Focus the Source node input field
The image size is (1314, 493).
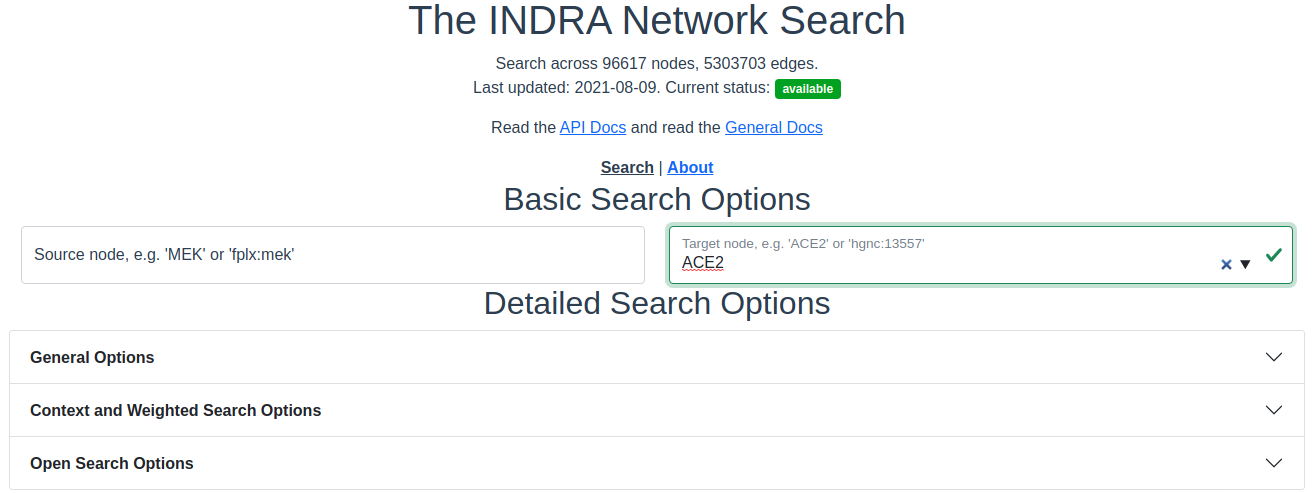click(x=333, y=255)
